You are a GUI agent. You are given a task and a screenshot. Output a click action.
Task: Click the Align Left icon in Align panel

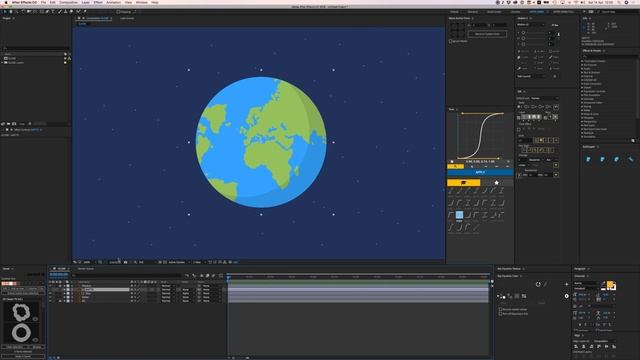[576, 347]
